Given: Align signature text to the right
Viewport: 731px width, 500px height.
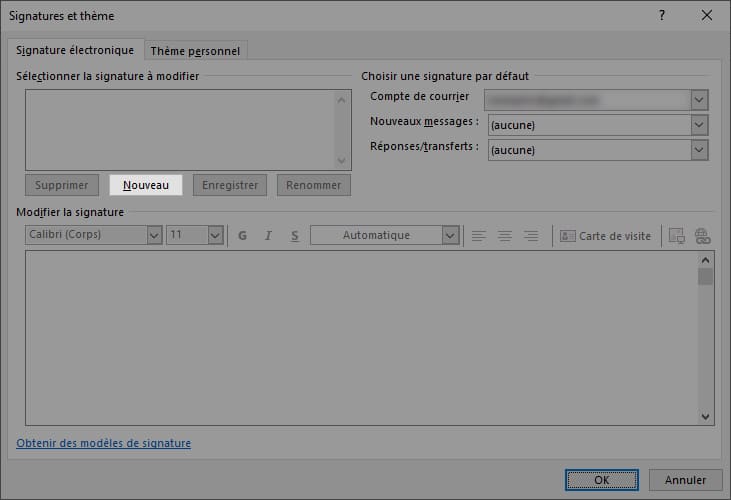Looking at the screenshot, I should point(531,236).
